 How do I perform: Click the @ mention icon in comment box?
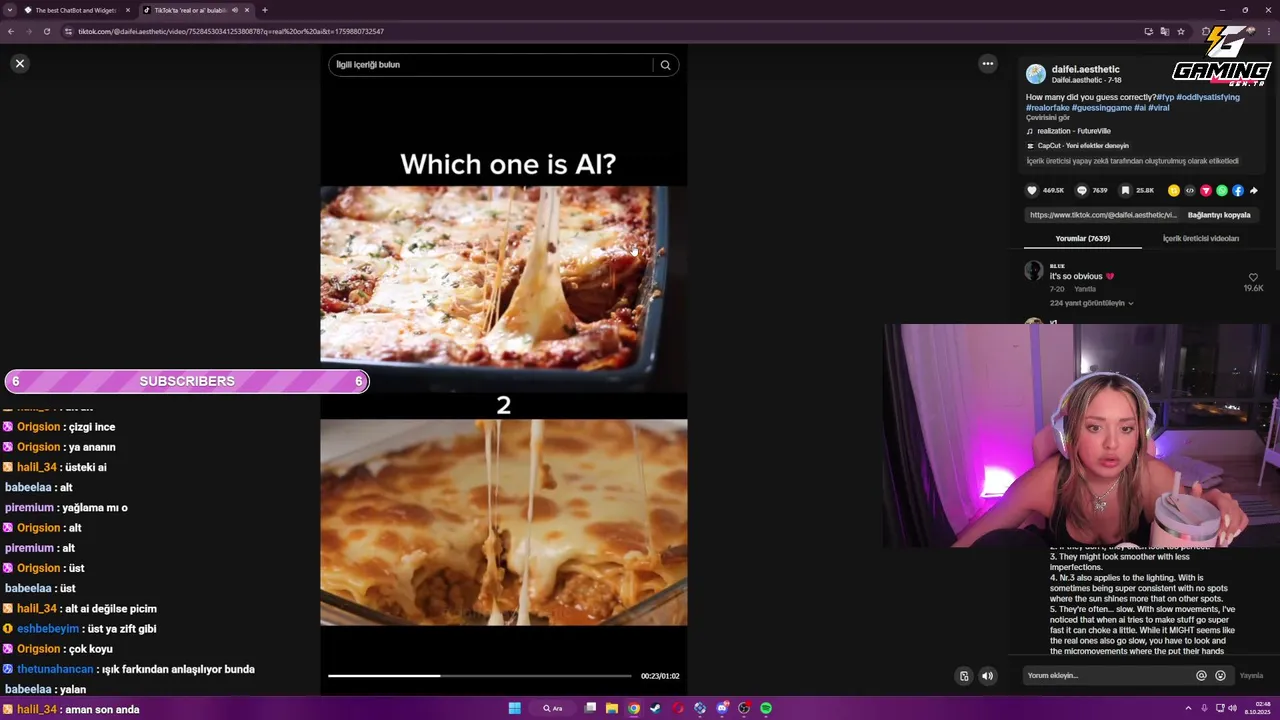(x=1201, y=676)
